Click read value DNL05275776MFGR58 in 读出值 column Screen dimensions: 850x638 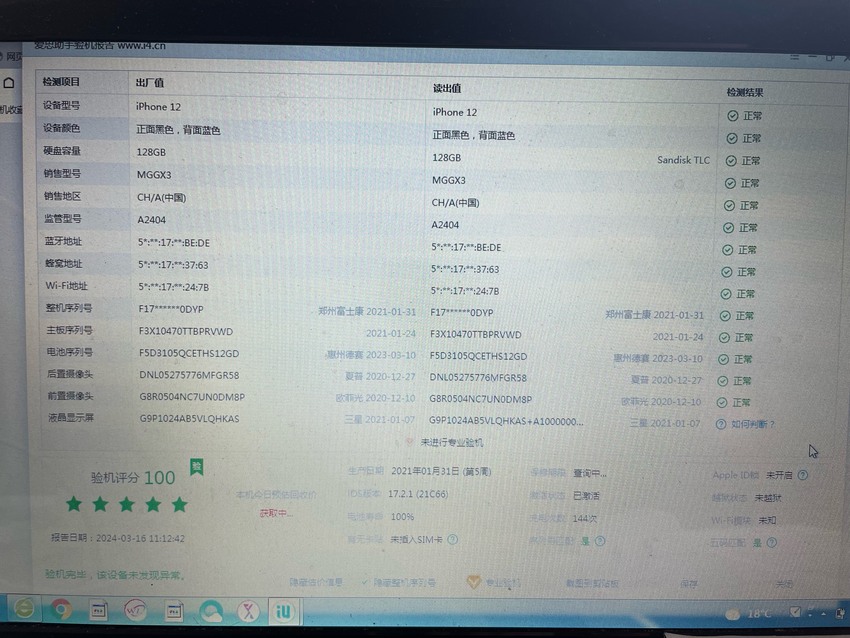click(x=478, y=377)
